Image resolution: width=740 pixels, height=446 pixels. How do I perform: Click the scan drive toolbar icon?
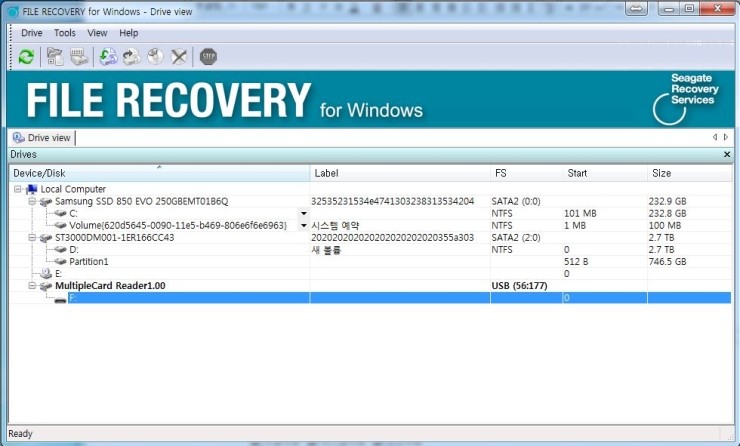79,57
